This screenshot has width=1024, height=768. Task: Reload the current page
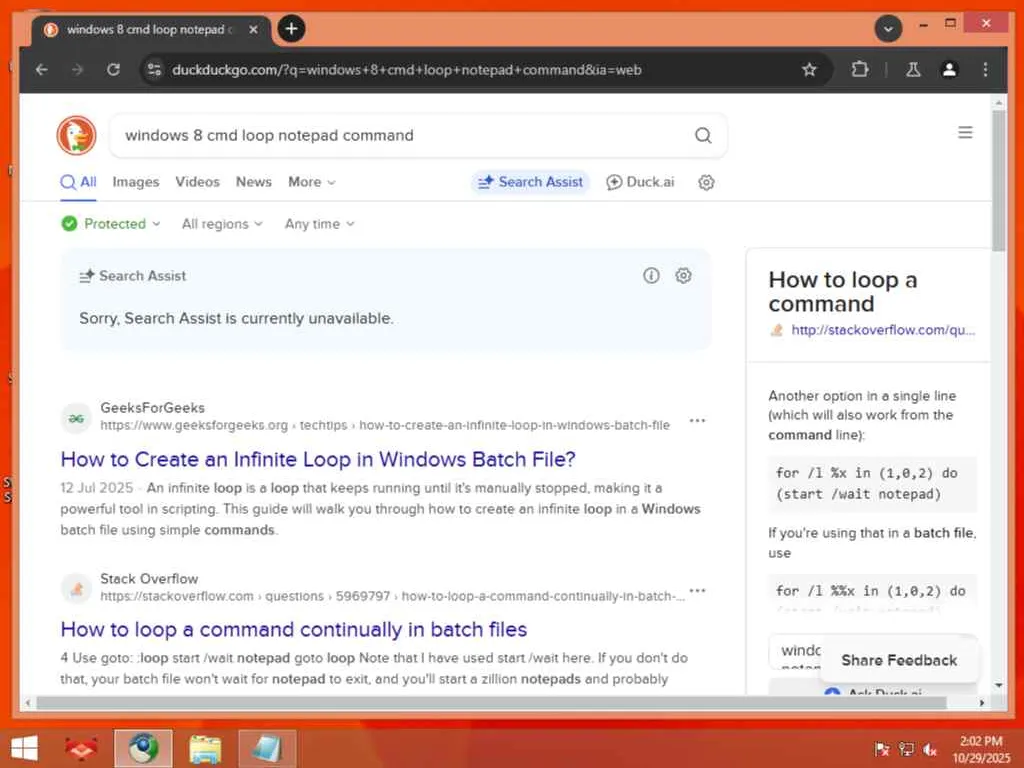coord(113,69)
